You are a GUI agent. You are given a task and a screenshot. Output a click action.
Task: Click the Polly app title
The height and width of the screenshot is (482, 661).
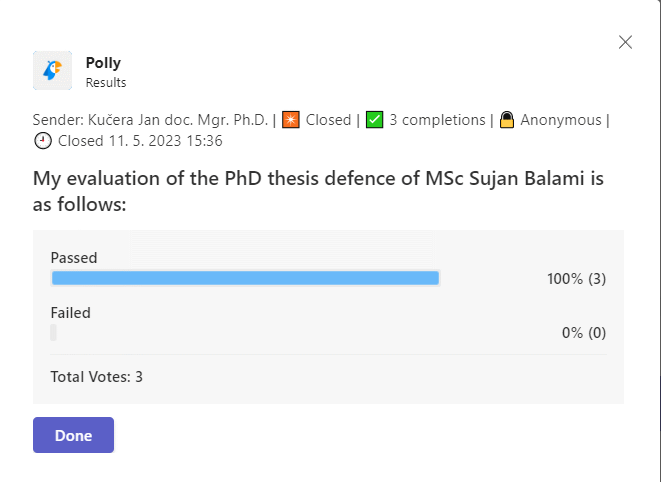click(103, 63)
